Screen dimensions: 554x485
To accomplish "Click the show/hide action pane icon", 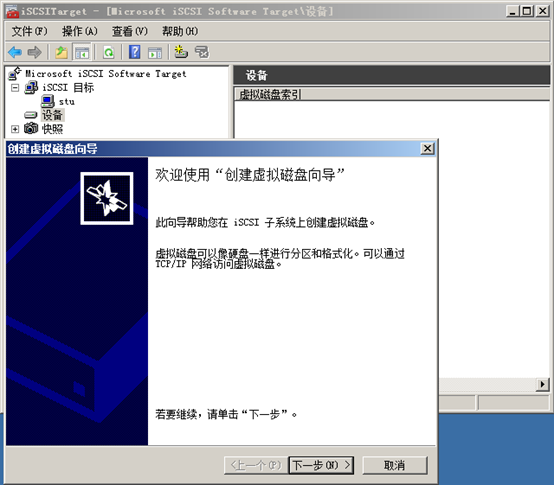I will [155, 52].
